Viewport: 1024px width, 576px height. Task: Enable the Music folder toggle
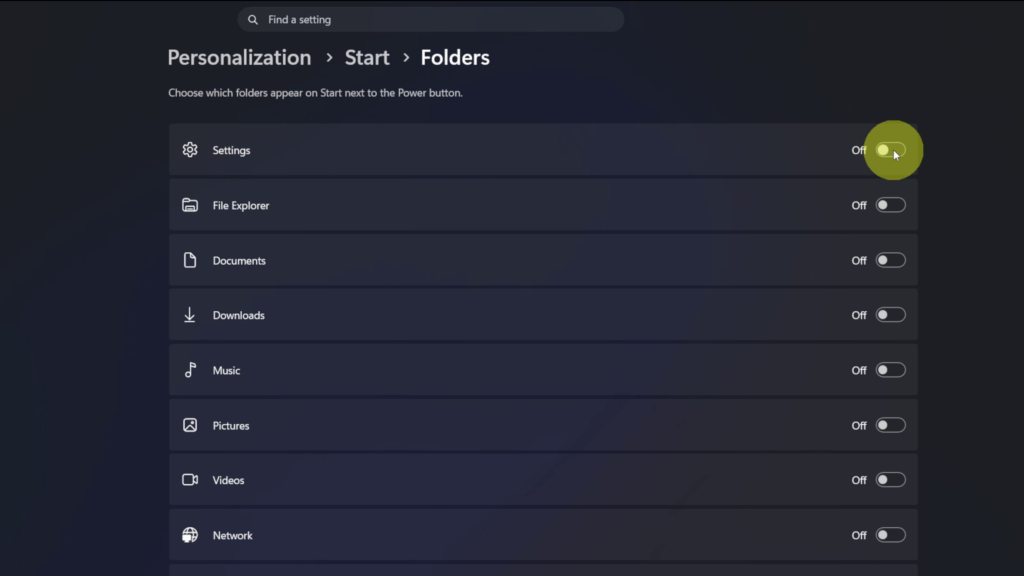pyautogui.click(x=890, y=370)
